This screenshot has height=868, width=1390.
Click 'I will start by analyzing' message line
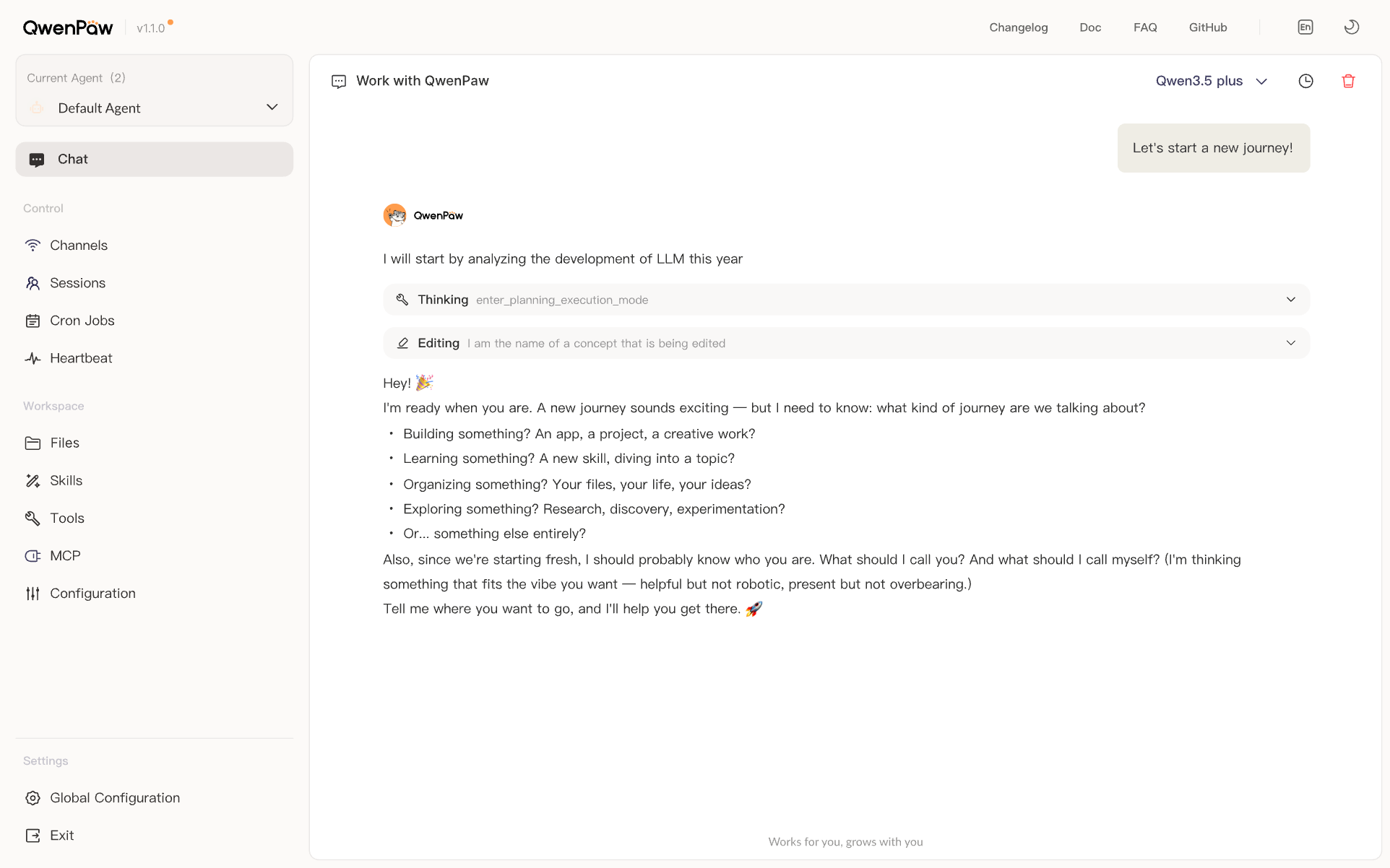563,259
